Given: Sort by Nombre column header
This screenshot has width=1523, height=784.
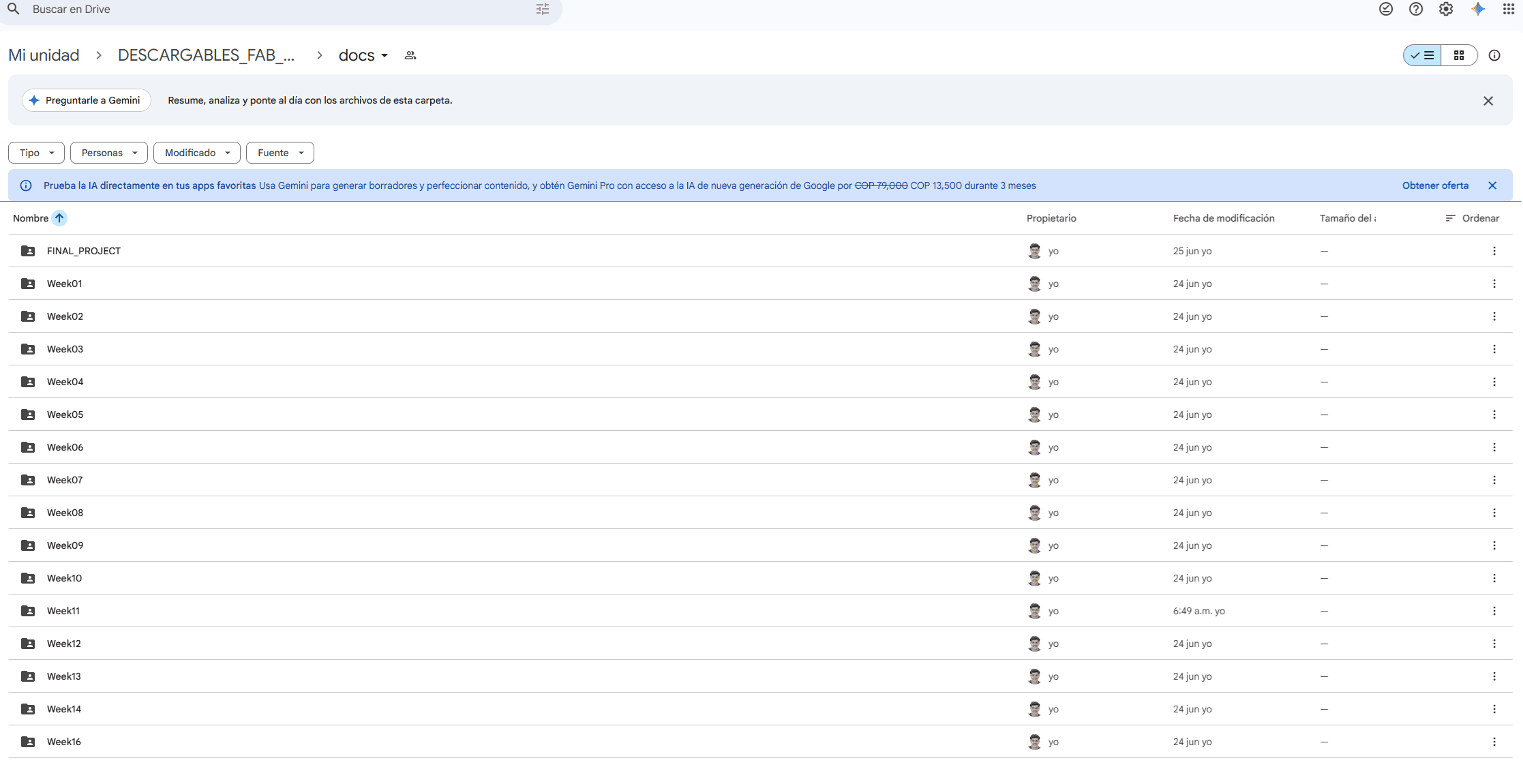Looking at the screenshot, I should [31, 218].
